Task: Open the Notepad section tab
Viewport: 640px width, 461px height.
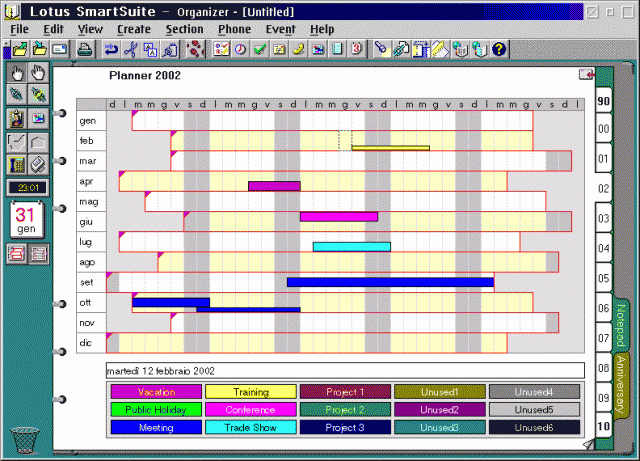Action: click(621, 325)
